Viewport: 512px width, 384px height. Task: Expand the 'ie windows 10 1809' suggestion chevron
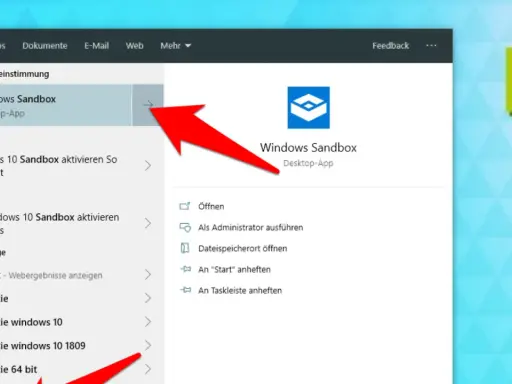[148, 345]
